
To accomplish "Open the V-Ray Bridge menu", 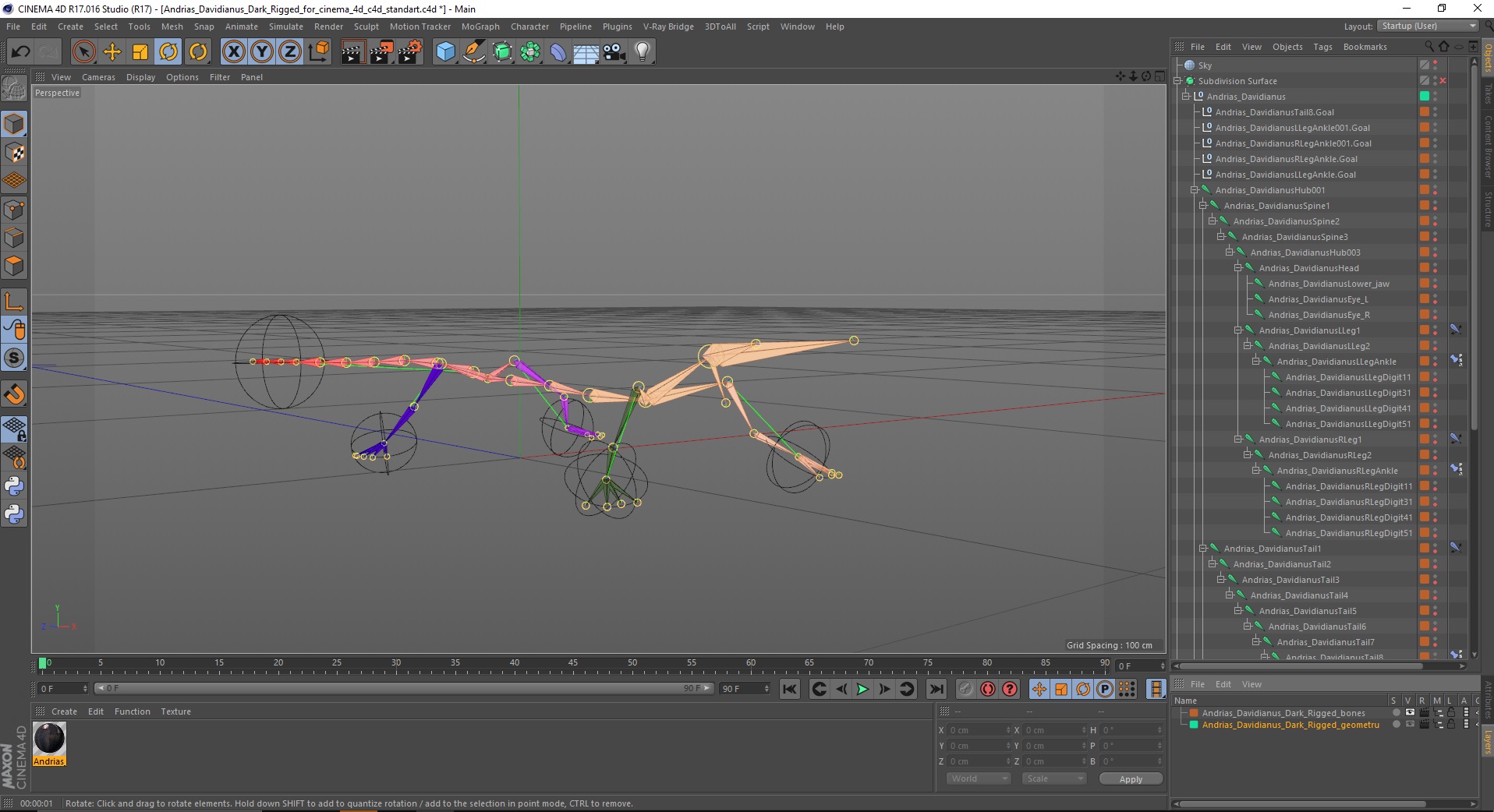I will coord(668,26).
